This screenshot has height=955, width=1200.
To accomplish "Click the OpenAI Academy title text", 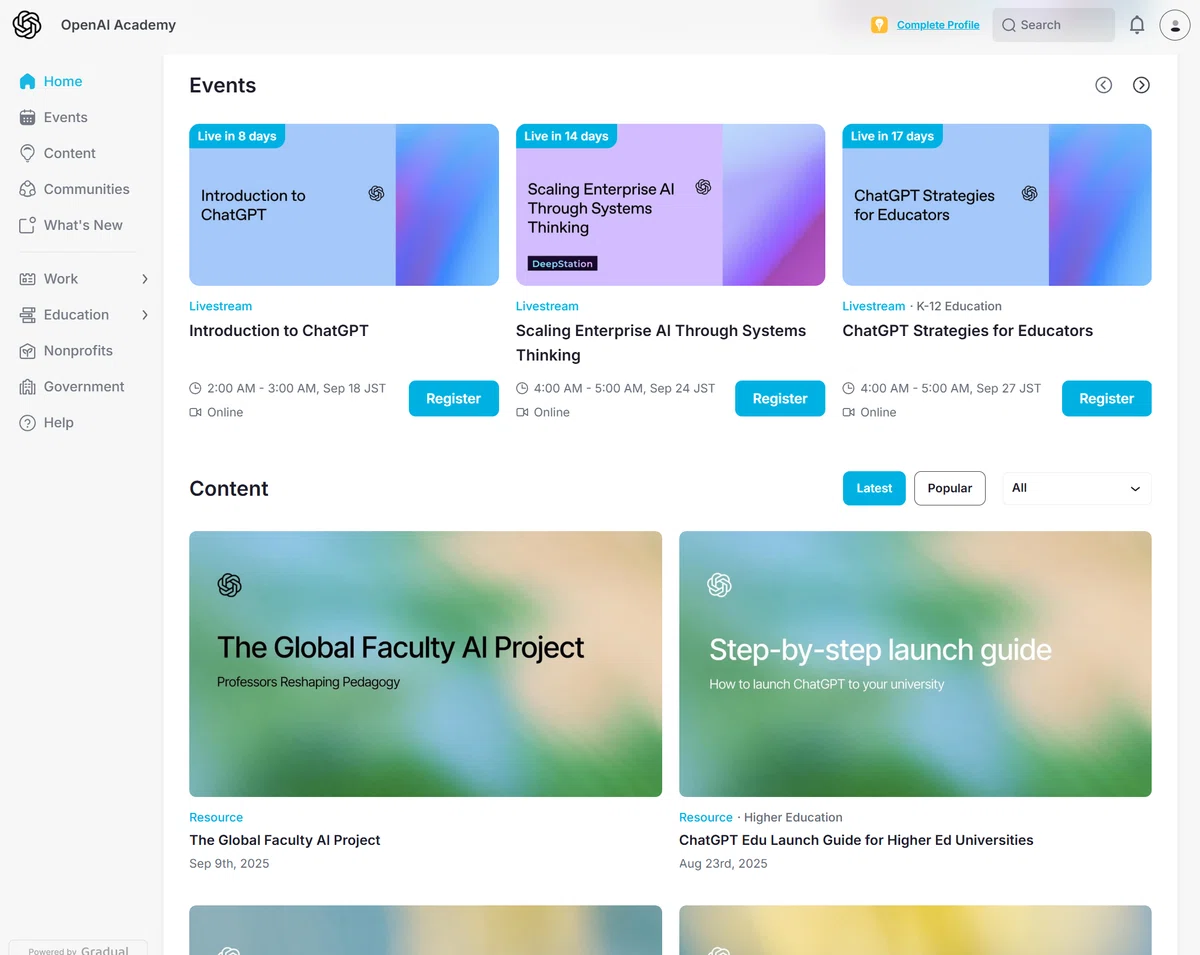I will click(x=118, y=25).
